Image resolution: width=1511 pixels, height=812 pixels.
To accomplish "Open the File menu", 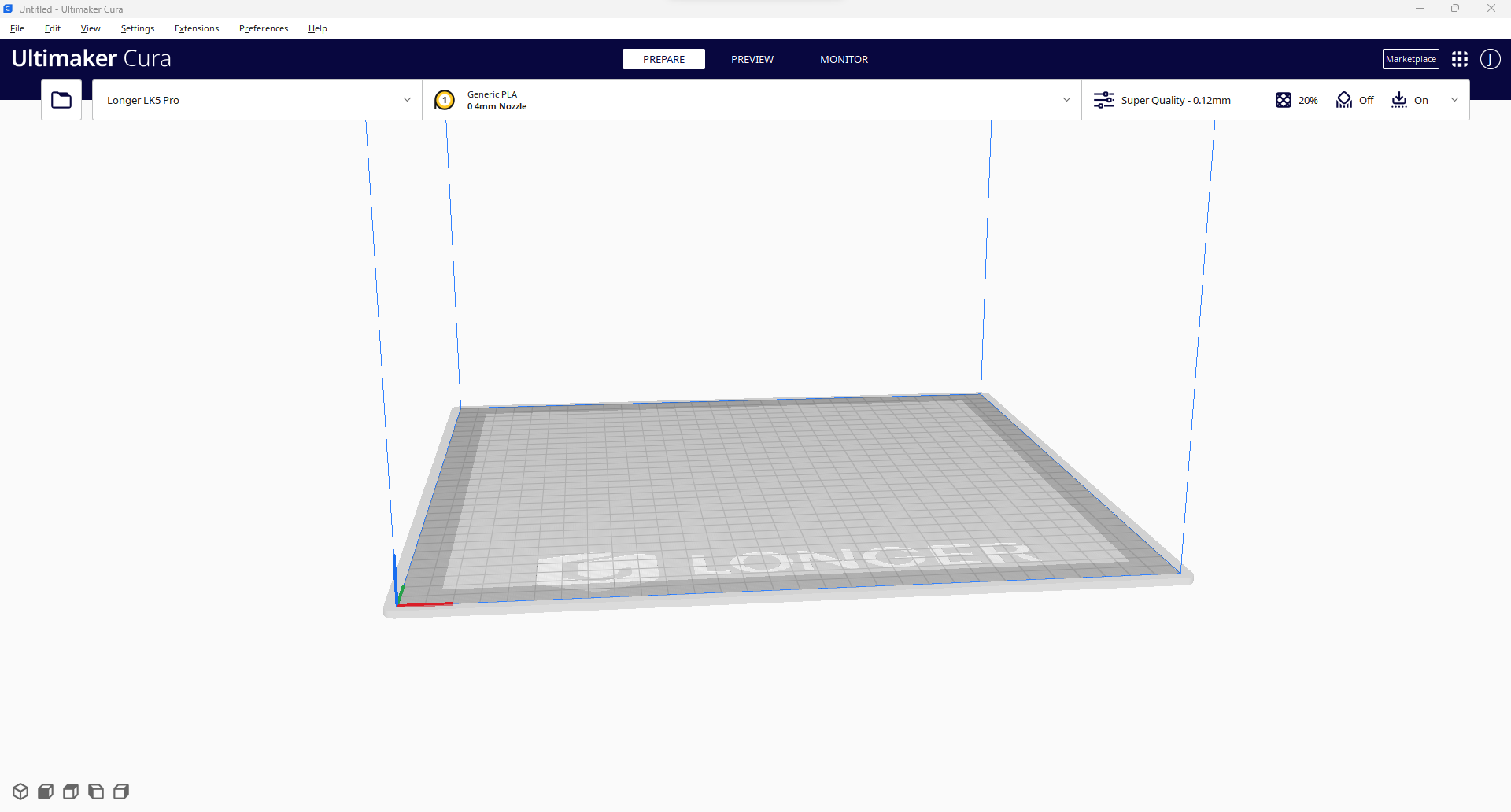I will click(x=17, y=28).
